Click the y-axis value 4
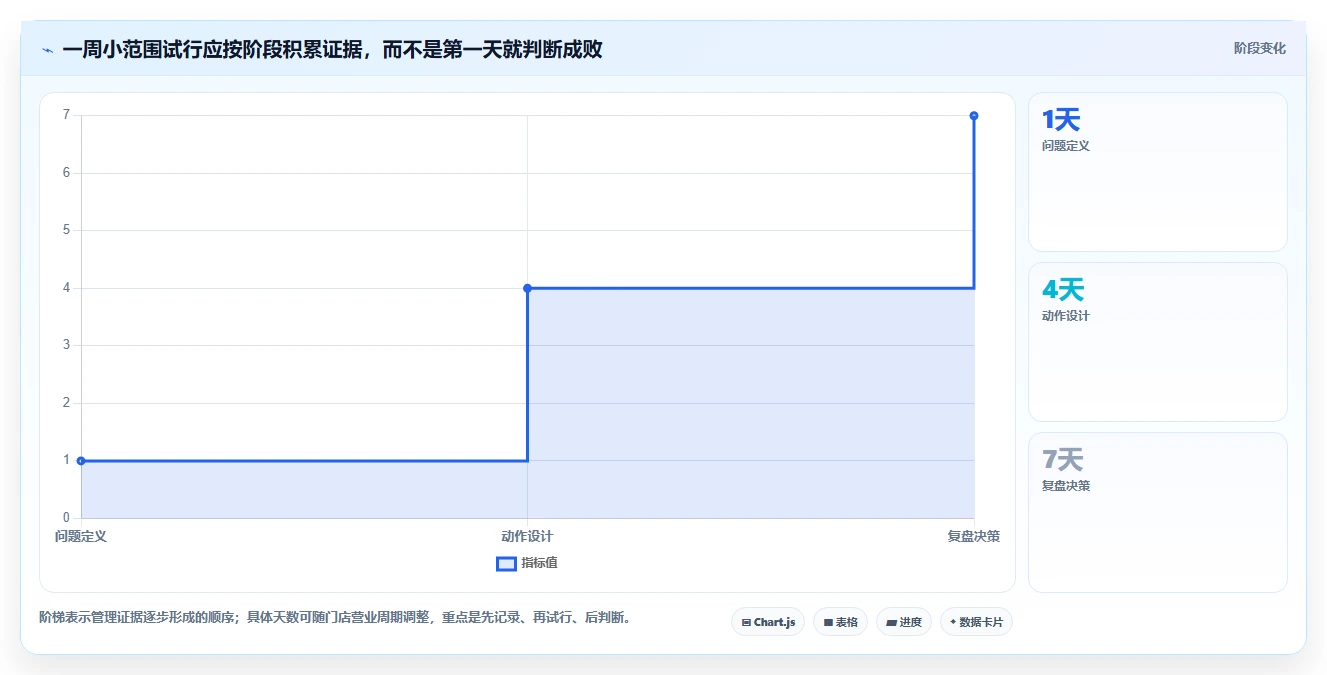The height and width of the screenshot is (675, 1327). click(x=66, y=288)
